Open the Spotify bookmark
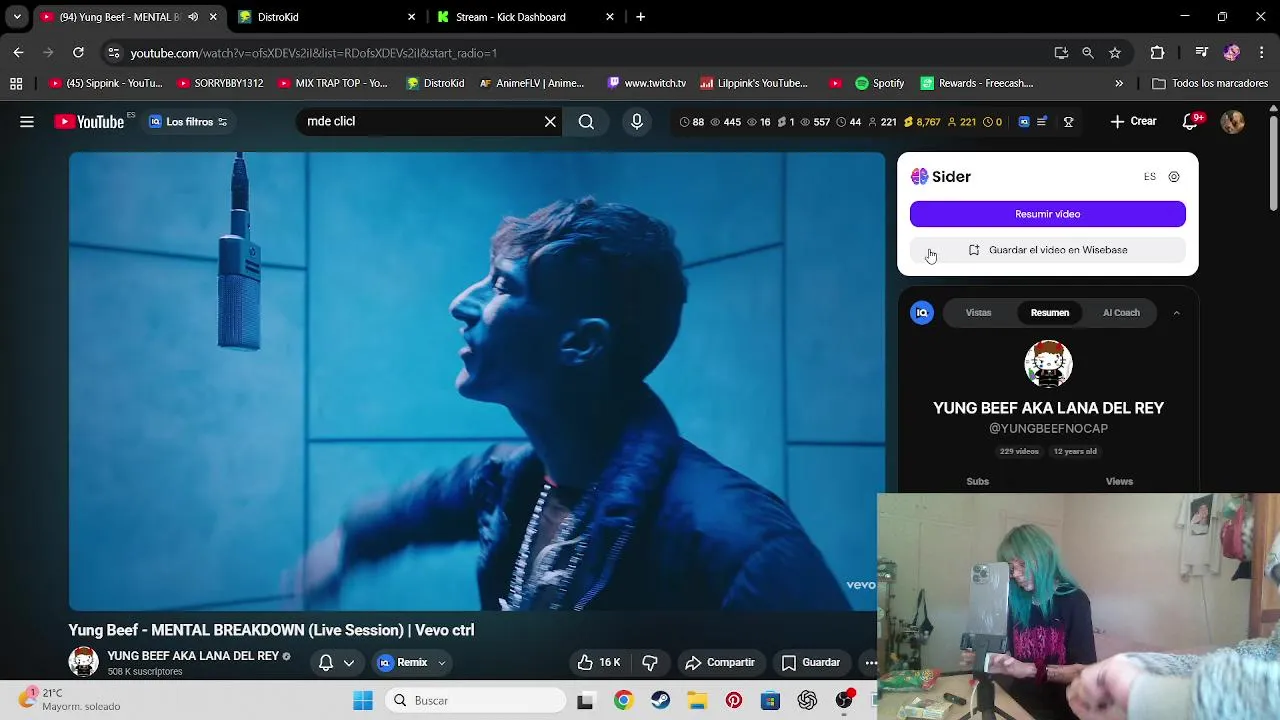The height and width of the screenshot is (720, 1280). point(880,83)
